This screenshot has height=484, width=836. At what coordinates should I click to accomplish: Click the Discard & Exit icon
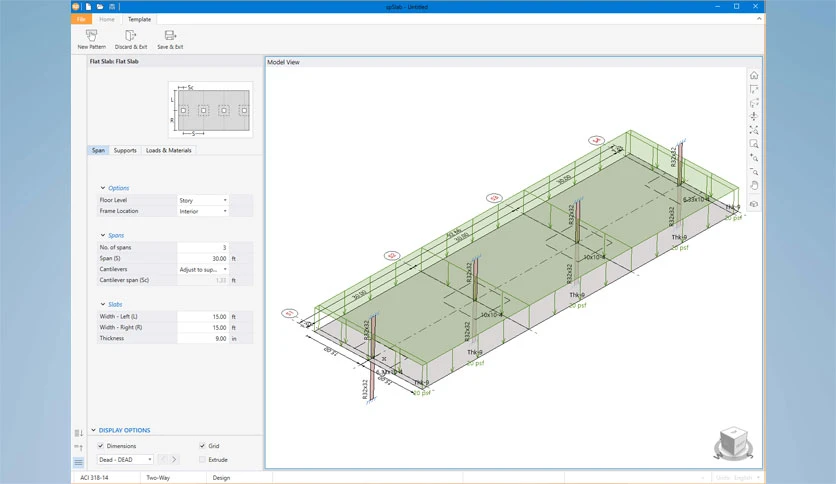tap(130, 36)
